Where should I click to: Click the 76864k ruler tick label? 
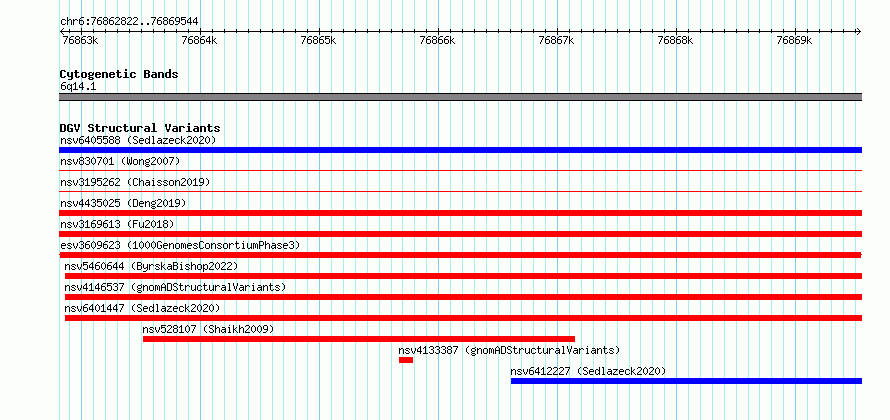click(199, 41)
